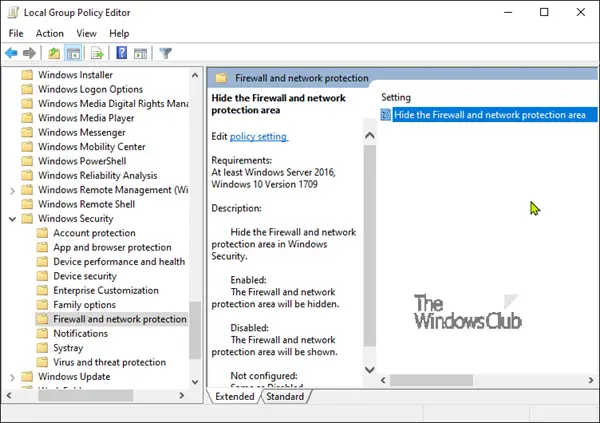Click the Local Group Policy Editor title icon
600x423 pixels.
click(13, 12)
